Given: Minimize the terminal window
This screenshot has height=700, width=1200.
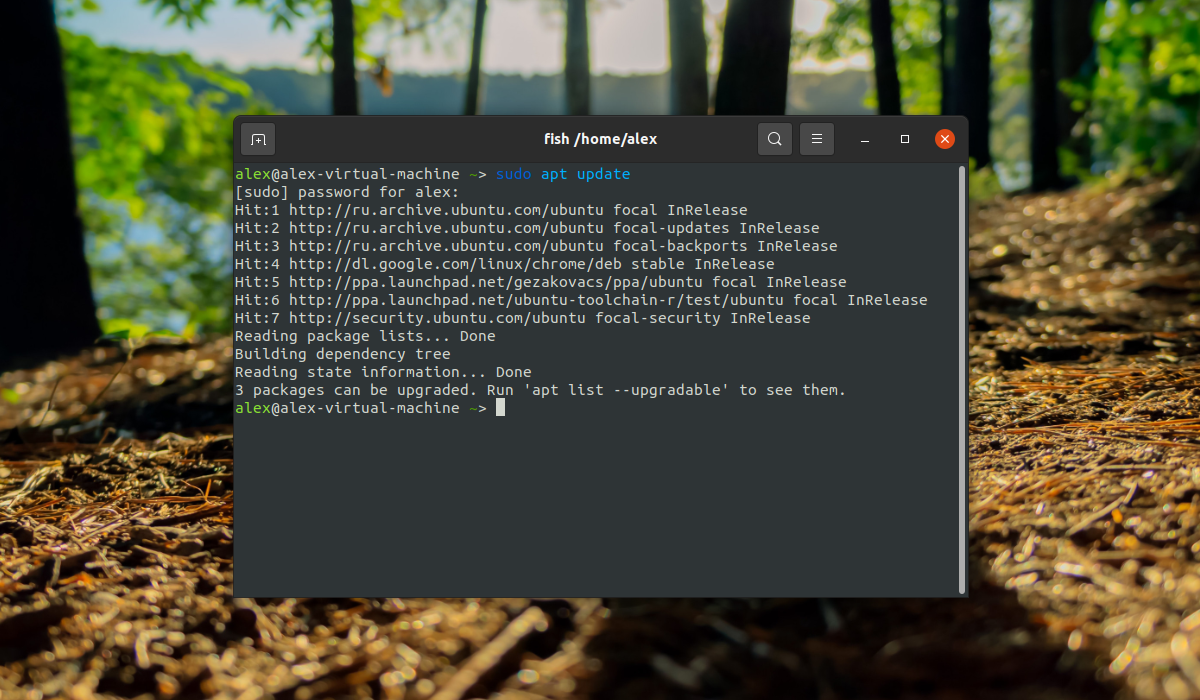Looking at the screenshot, I should (x=865, y=139).
